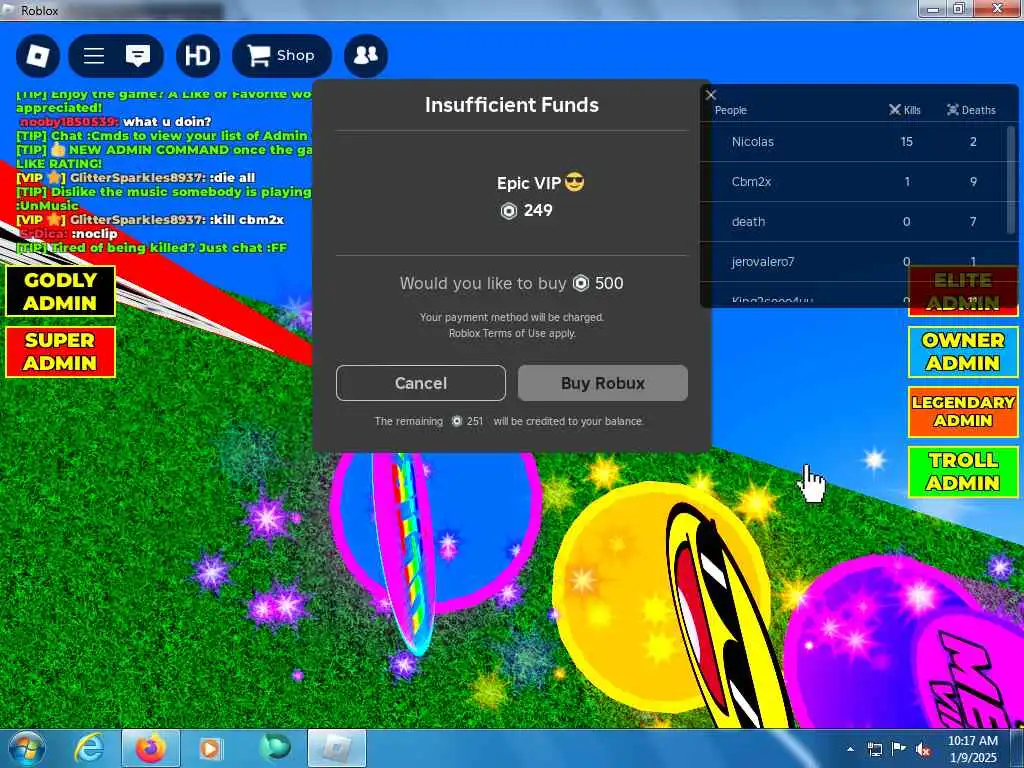Click the Kills column header
The image size is (1024, 768).
[904, 110]
